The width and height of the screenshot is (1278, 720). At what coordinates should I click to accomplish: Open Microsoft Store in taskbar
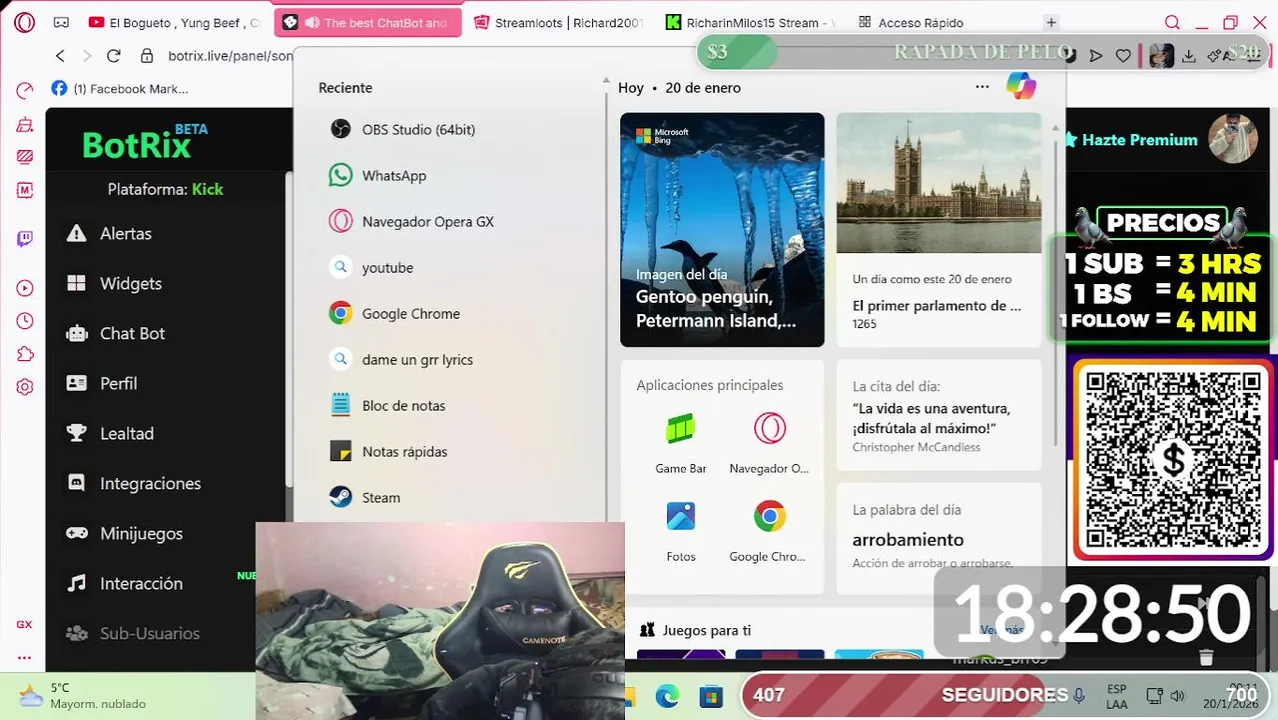tap(710, 696)
